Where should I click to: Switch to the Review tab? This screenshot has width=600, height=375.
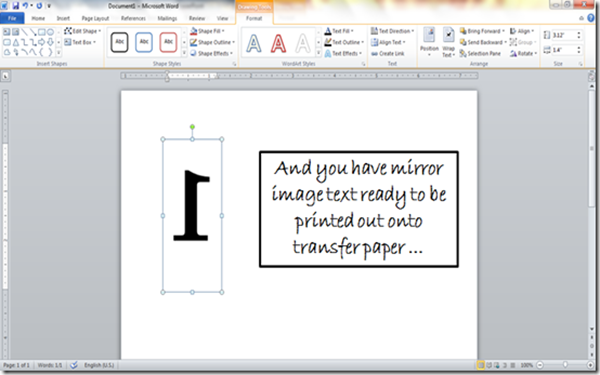tap(197, 18)
